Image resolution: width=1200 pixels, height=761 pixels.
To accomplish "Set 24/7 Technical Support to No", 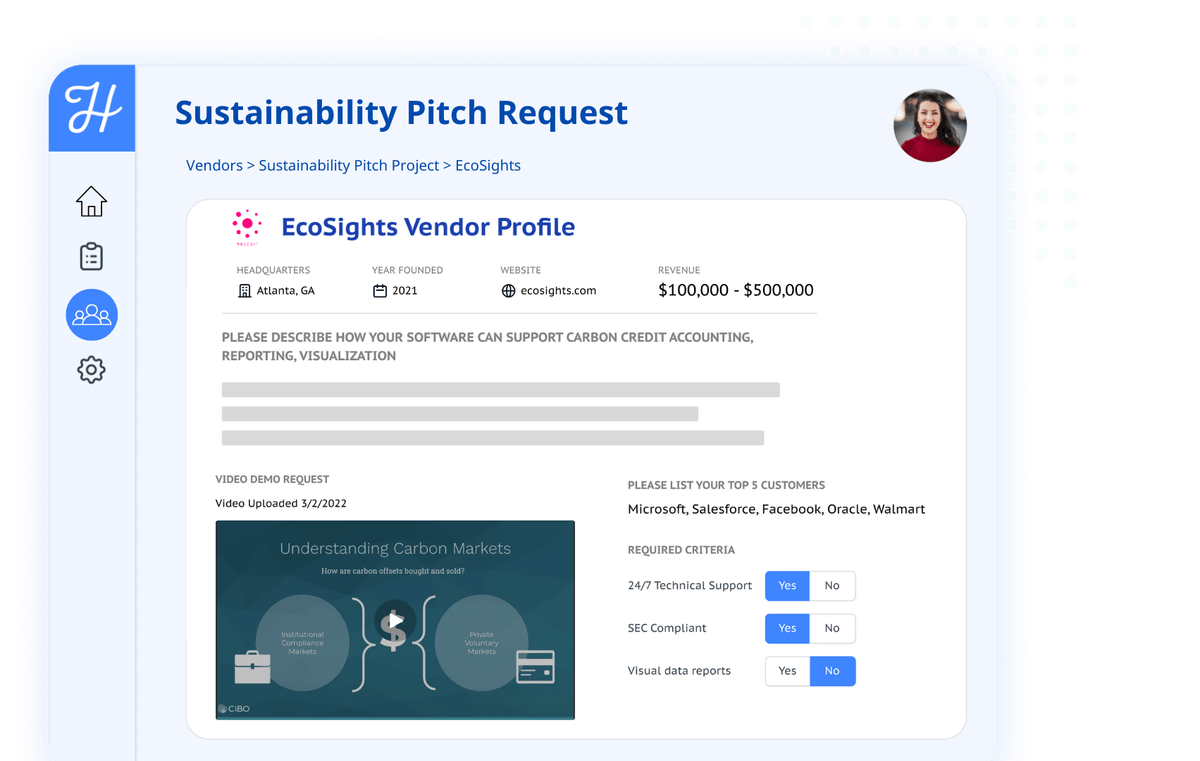I will pos(833,586).
